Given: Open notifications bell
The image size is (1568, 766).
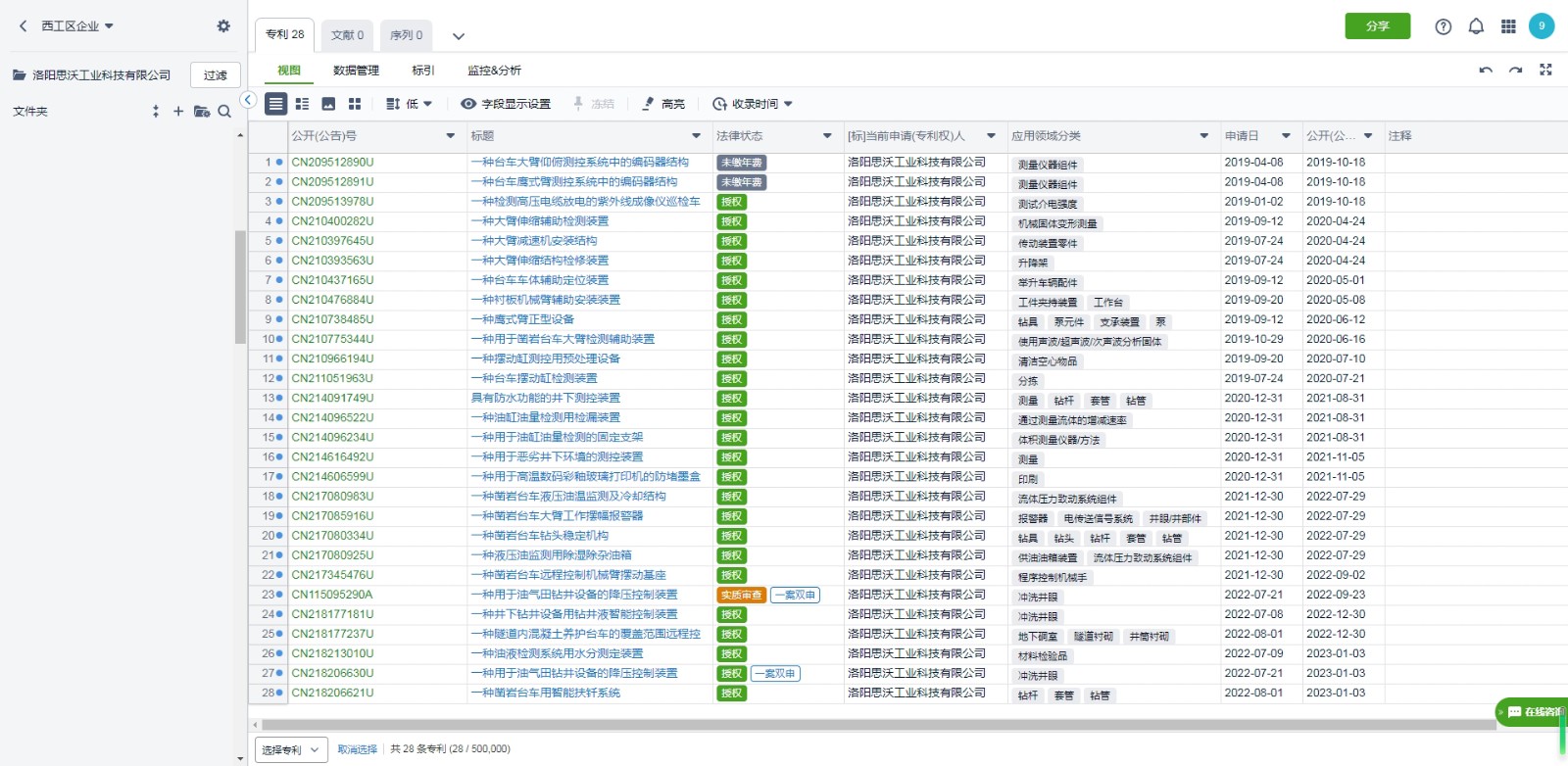Looking at the screenshot, I should 1476,26.
